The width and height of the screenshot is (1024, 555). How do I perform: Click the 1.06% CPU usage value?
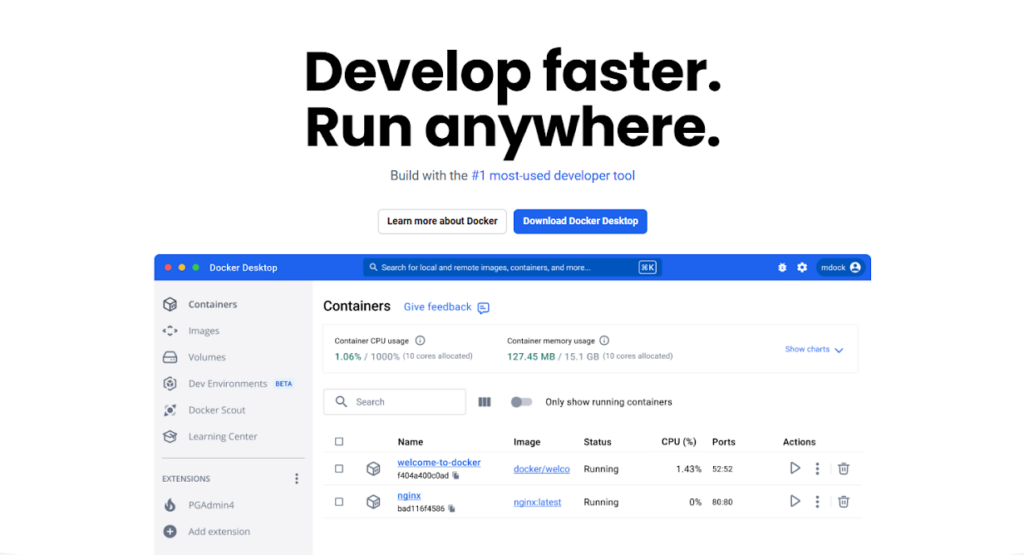click(x=347, y=357)
